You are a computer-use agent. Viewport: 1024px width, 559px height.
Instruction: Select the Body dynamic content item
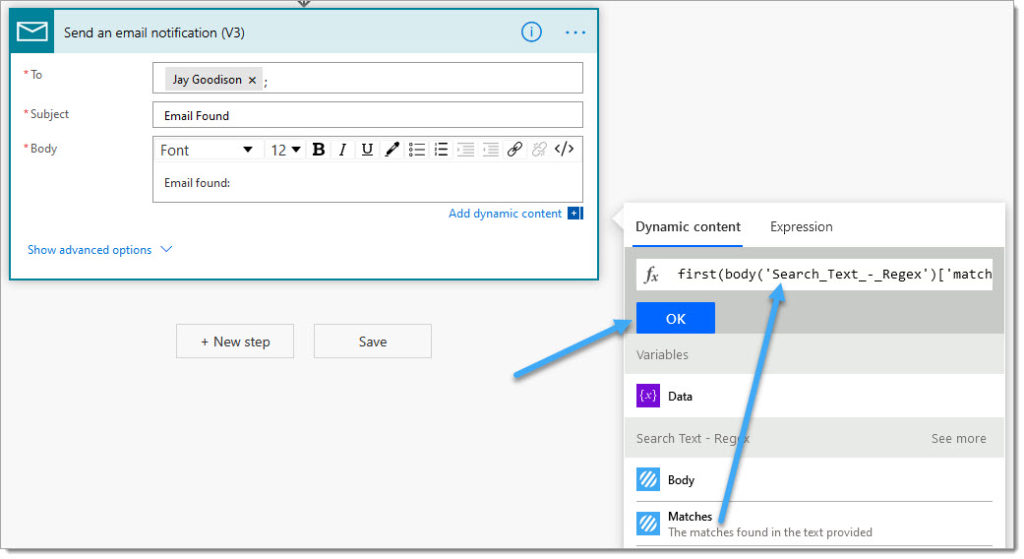[x=814, y=480]
